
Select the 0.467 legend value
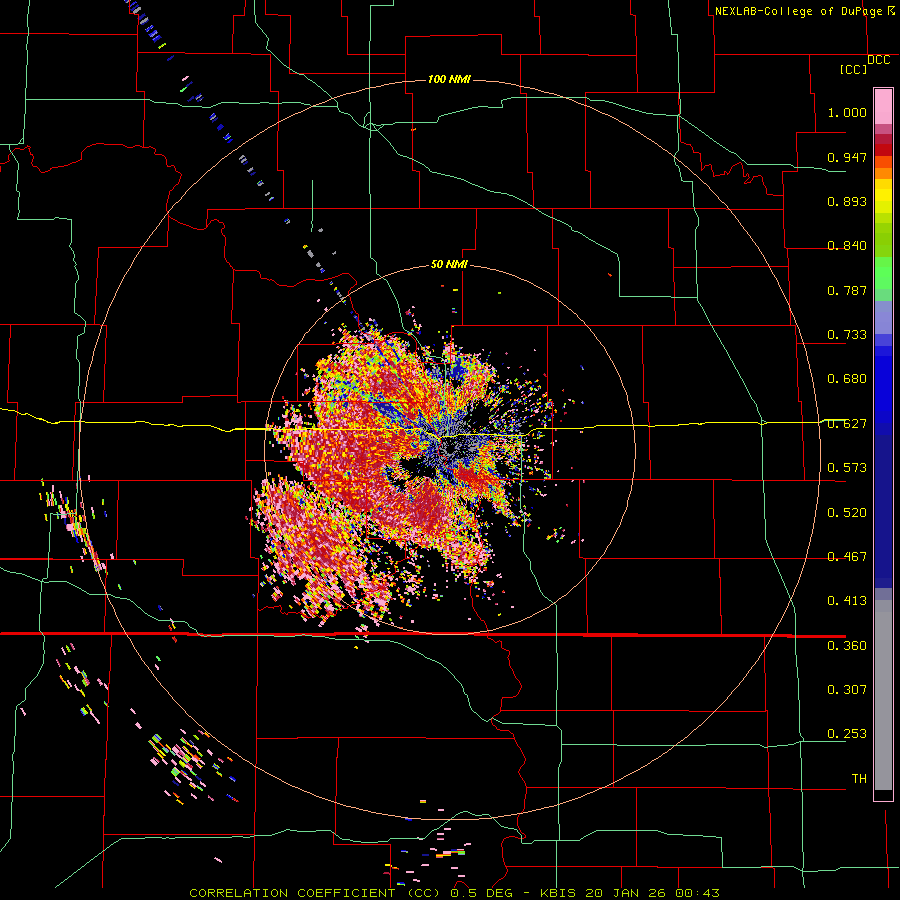coord(847,557)
